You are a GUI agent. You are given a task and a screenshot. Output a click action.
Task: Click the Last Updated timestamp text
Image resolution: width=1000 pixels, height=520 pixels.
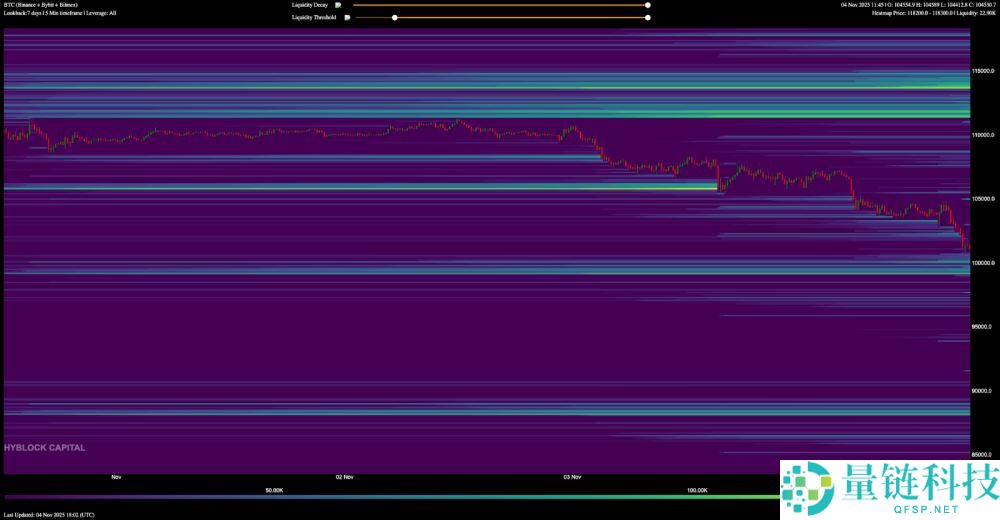click(x=49, y=514)
